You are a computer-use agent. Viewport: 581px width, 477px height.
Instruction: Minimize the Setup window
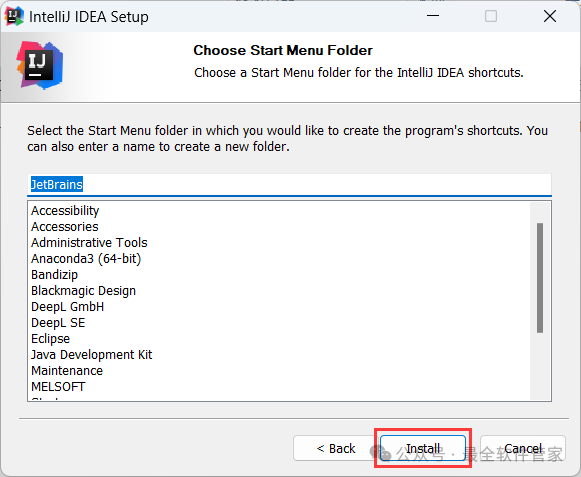(x=432, y=16)
